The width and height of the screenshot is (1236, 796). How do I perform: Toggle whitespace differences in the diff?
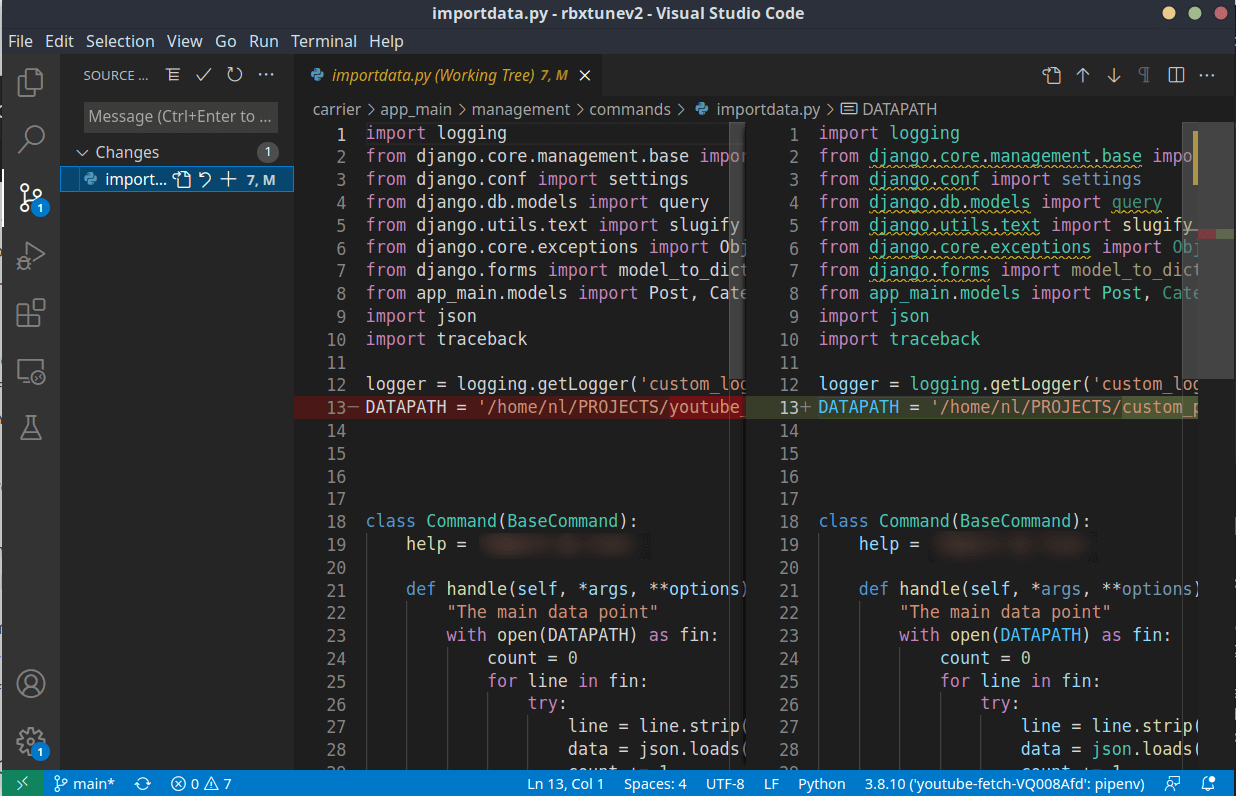coord(1143,74)
